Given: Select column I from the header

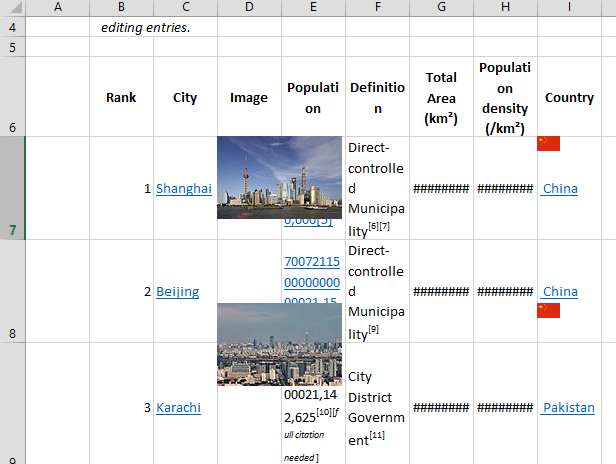Looking at the screenshot, I should point(569,8).
